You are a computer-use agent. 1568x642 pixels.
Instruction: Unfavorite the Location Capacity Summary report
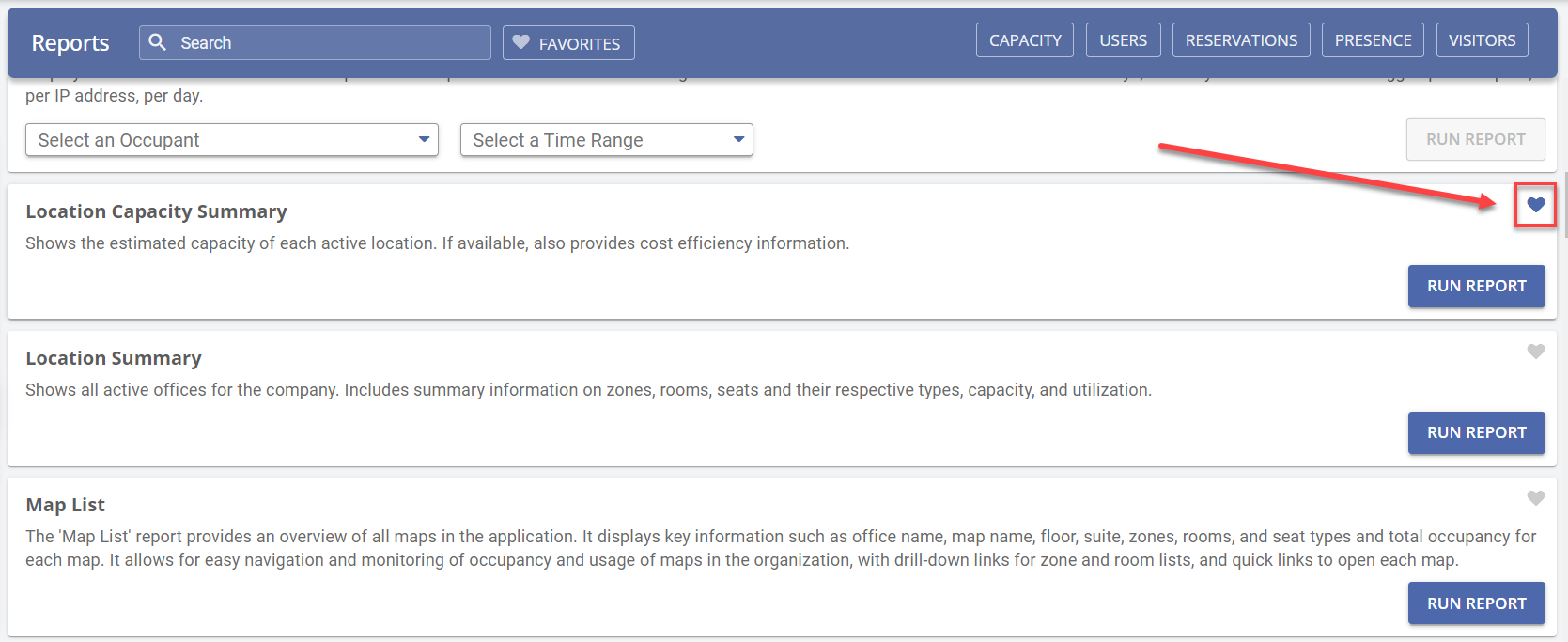pyautogui.click(x=1536, y=205)
